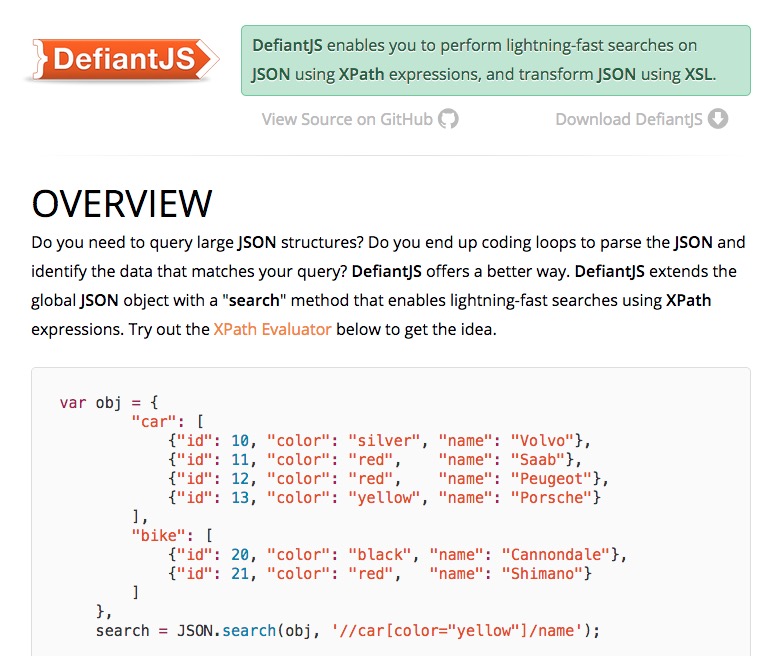
Task: Click the bold "search" word in overview paragraph
Action: pos(254,301)
